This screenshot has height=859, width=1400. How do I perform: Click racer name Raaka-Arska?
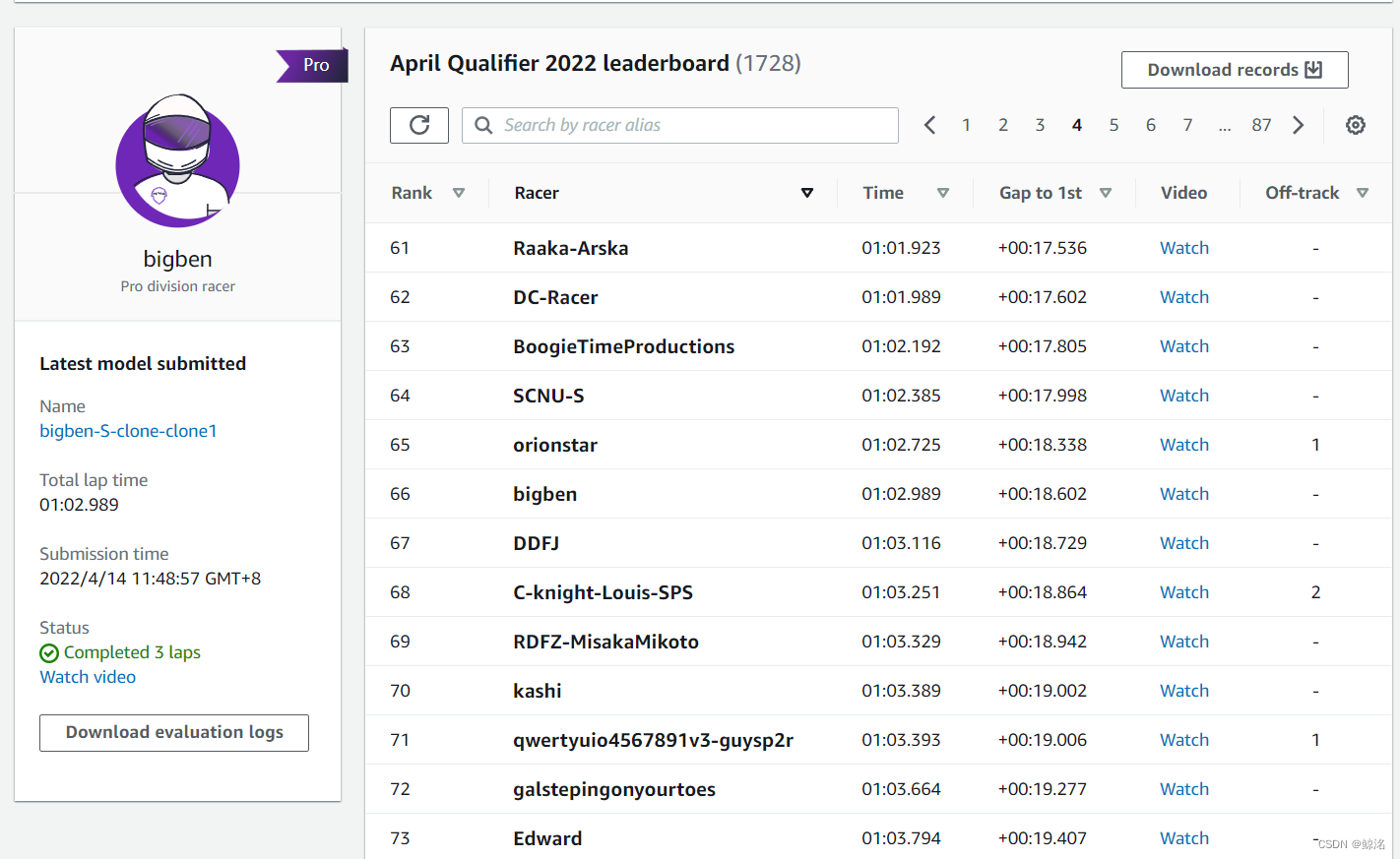571,248
